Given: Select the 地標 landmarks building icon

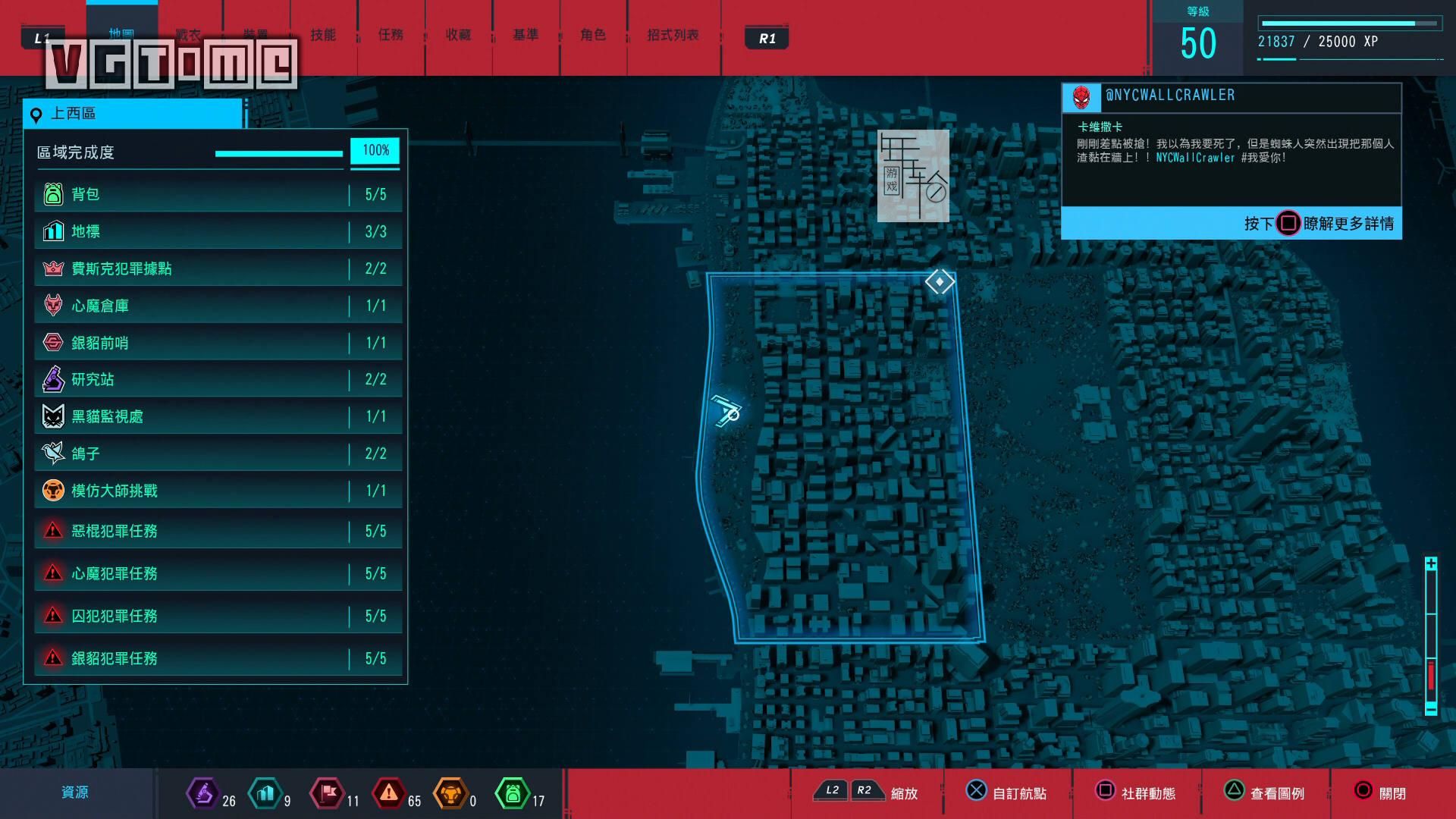Looking at the screenshot, I should coord(53,231).
